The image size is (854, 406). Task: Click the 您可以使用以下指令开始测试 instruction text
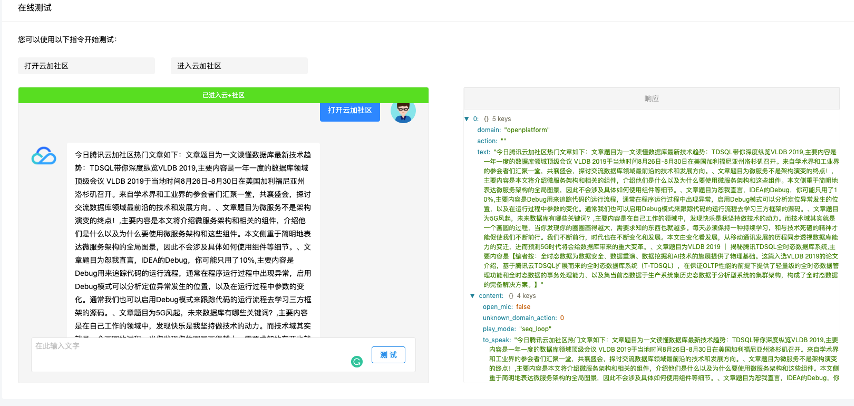(67, 40)
